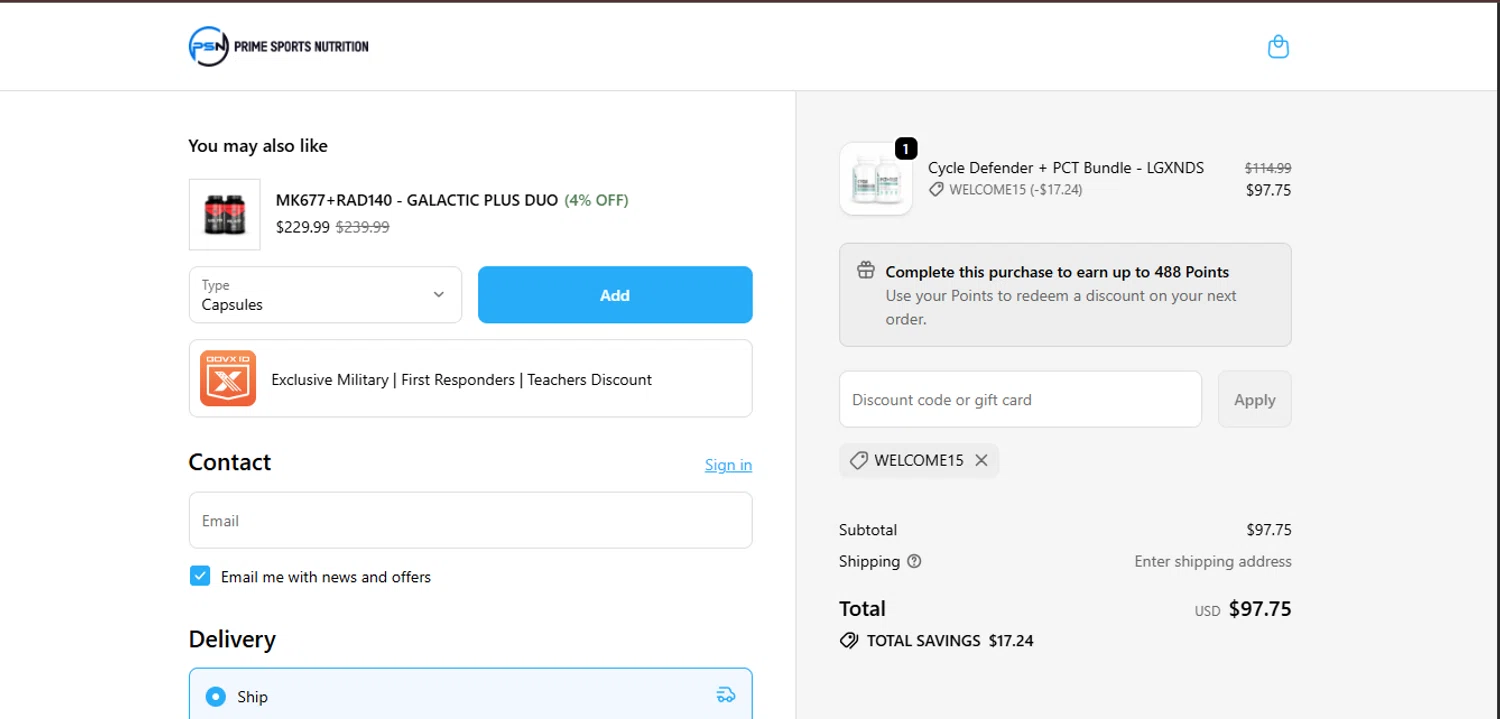Click the Prime Sports Nutrition logo
Viewport: 1500px width, 719px height.
[x=279, y=46]
